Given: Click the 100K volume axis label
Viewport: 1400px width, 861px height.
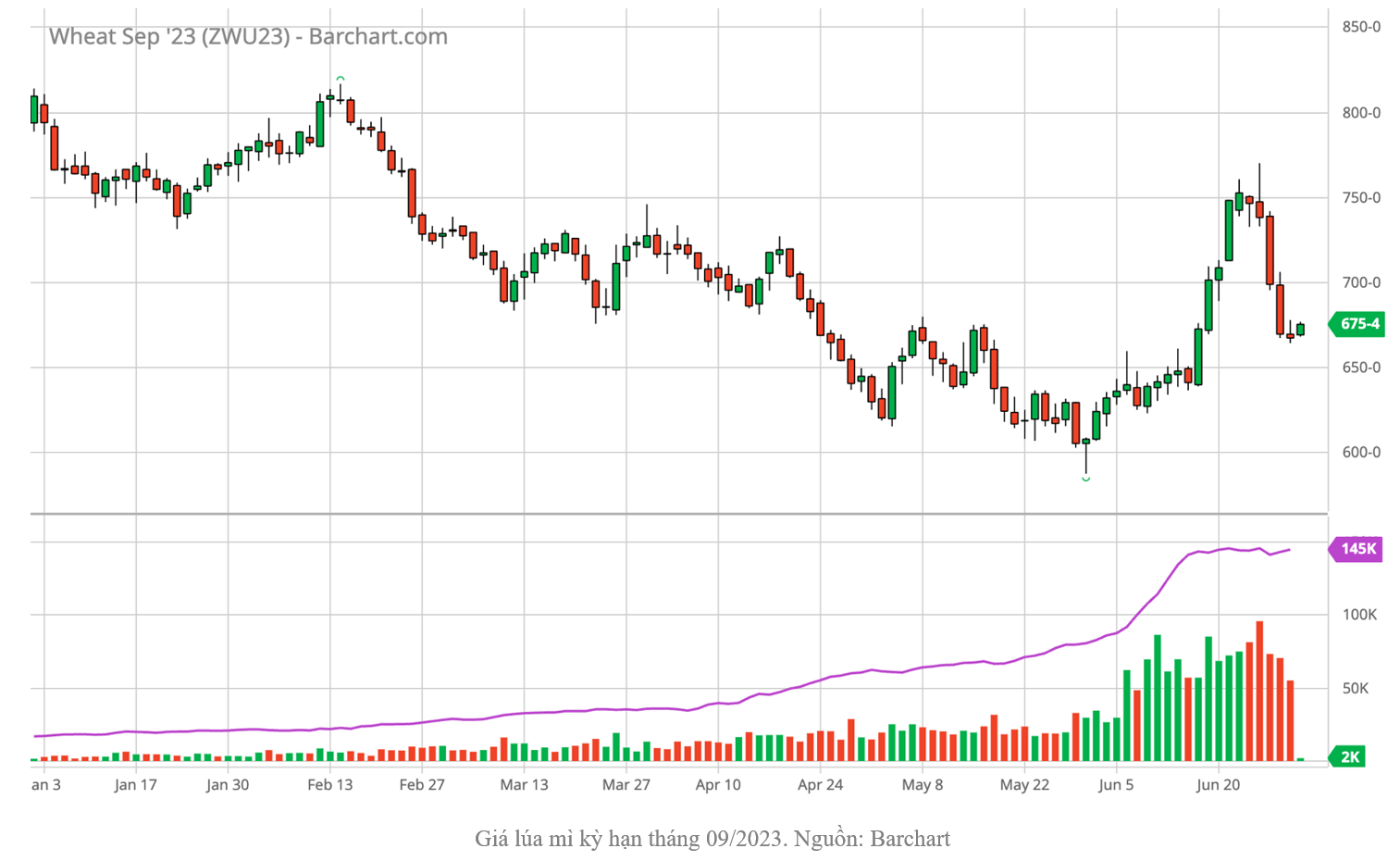Looking at the screenshot, I should point(1359,615).
